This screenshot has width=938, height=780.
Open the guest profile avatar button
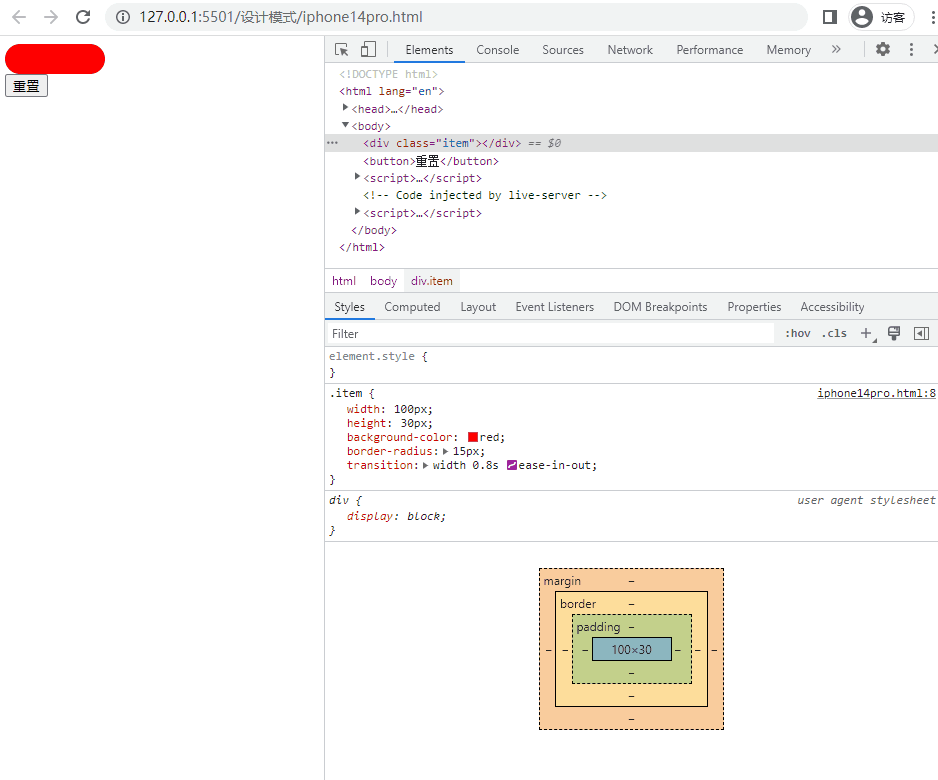click(x=881, y=17)
